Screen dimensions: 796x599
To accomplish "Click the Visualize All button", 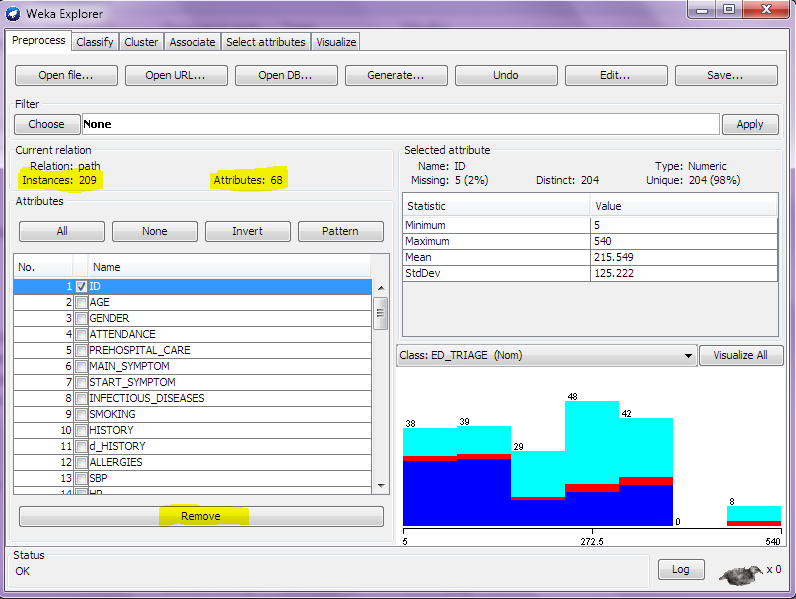I will (741, 355).
